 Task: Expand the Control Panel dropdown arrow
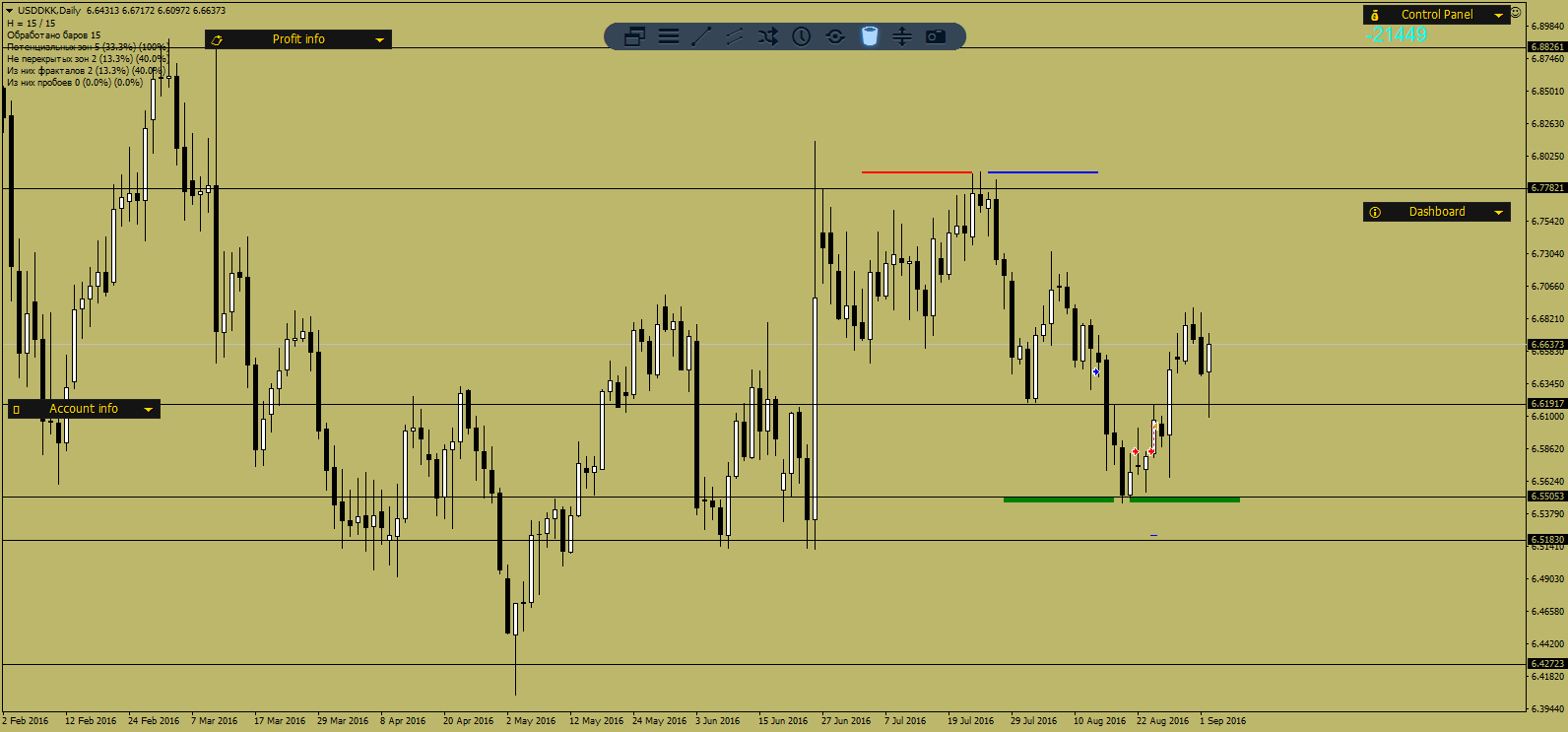click(x=1499, y=15)
